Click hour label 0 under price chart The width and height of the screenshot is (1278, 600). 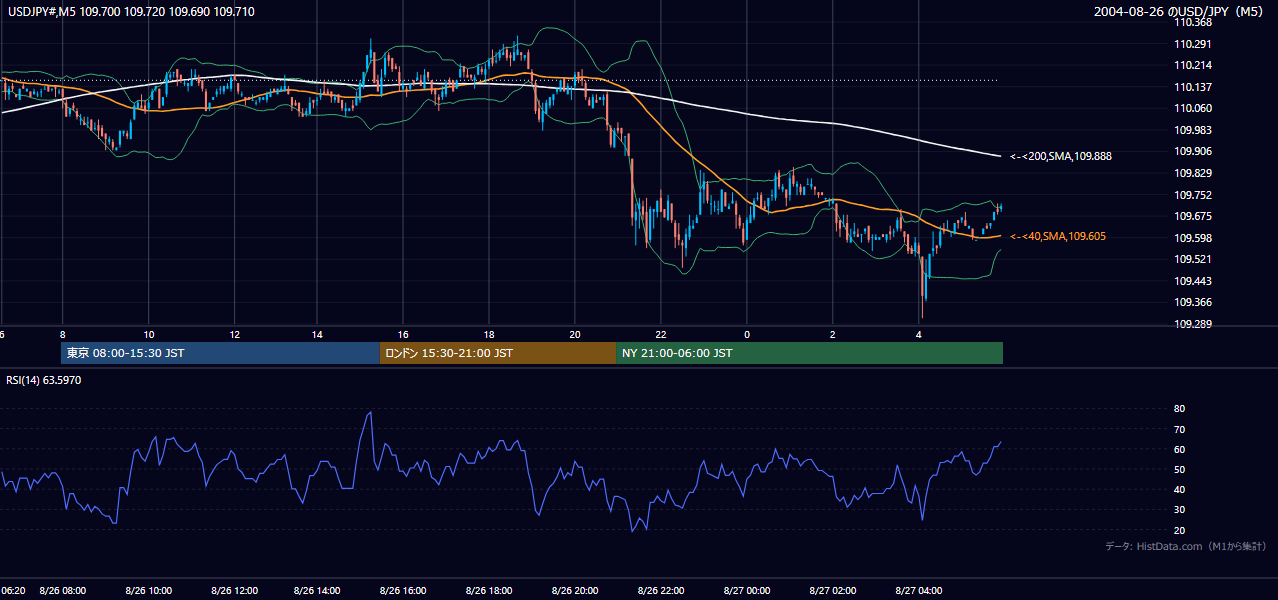pyautogui.click(x=747, y=334)
